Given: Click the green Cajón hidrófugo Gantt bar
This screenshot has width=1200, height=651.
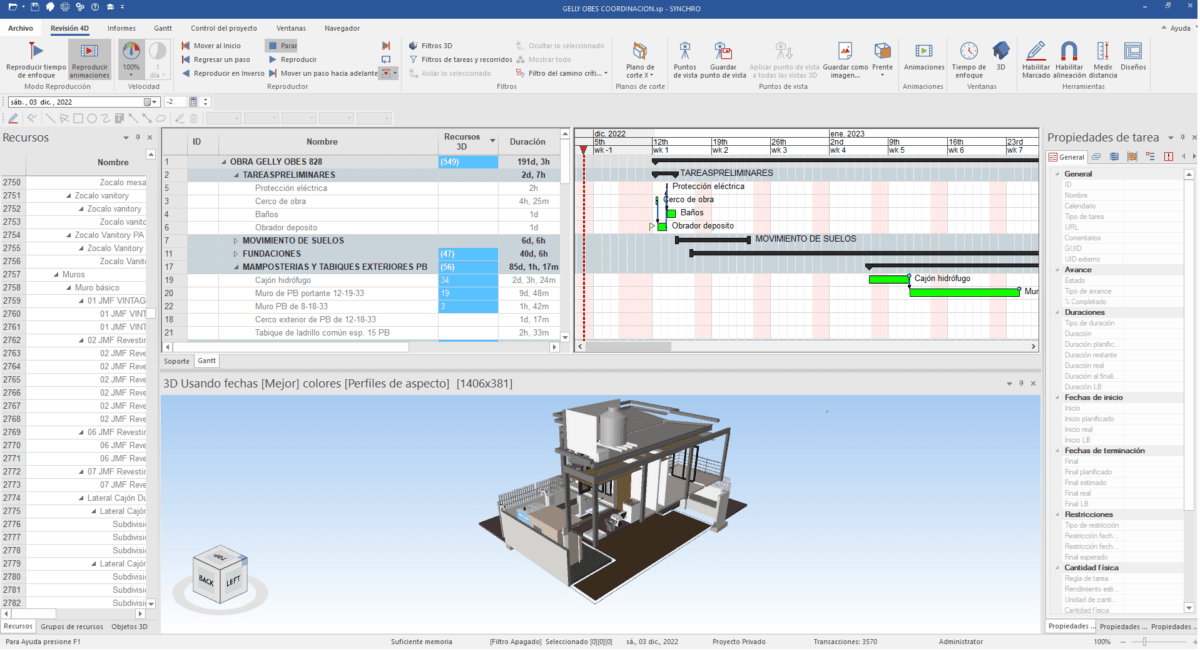Looking at the screenshot, I should [x=888, y=279].
